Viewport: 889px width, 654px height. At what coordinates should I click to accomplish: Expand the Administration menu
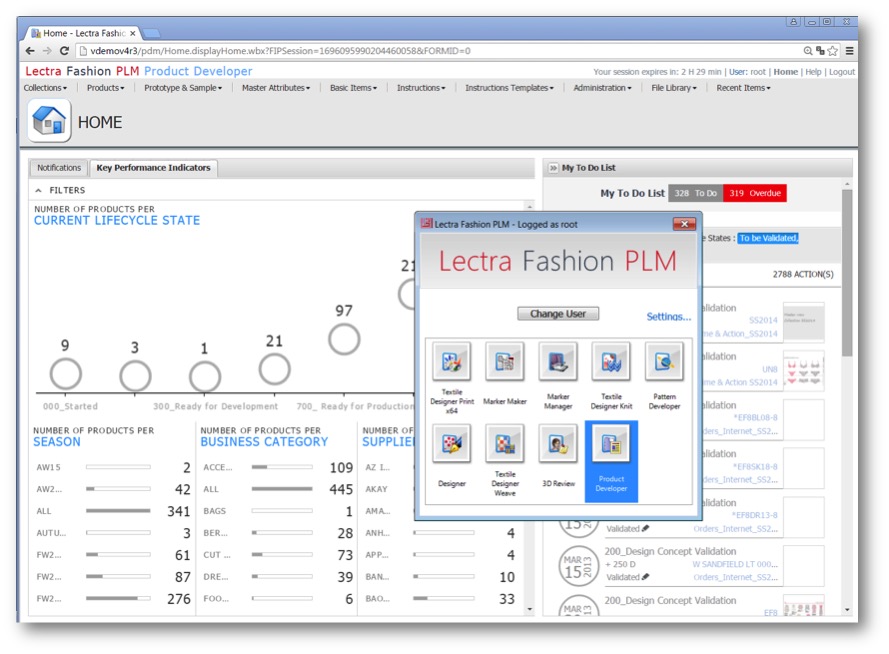pyautogui.click(x=602, y=88)
